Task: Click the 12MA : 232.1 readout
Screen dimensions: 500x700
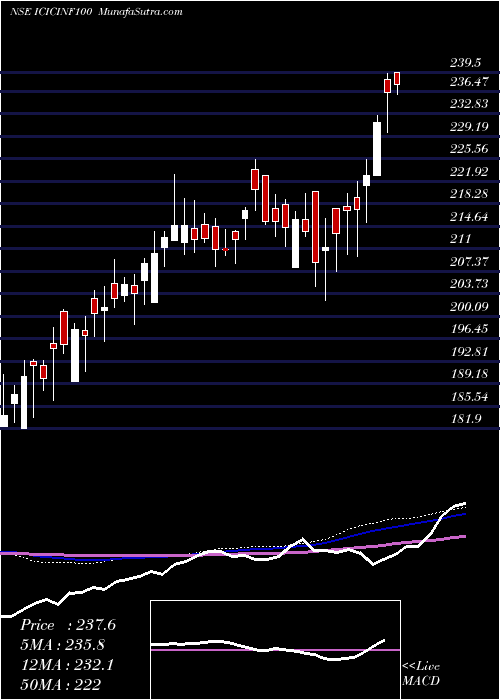Action: [66, 665]
